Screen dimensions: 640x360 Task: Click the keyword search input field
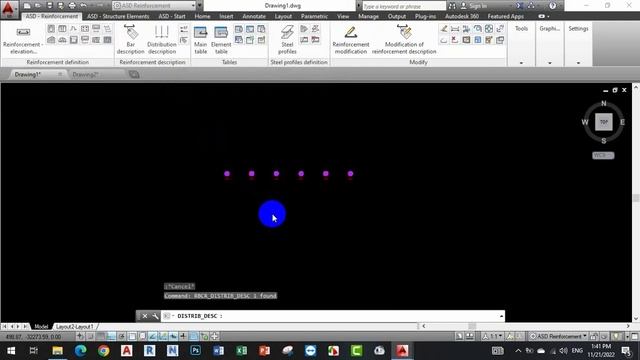(x=404, y=6)
